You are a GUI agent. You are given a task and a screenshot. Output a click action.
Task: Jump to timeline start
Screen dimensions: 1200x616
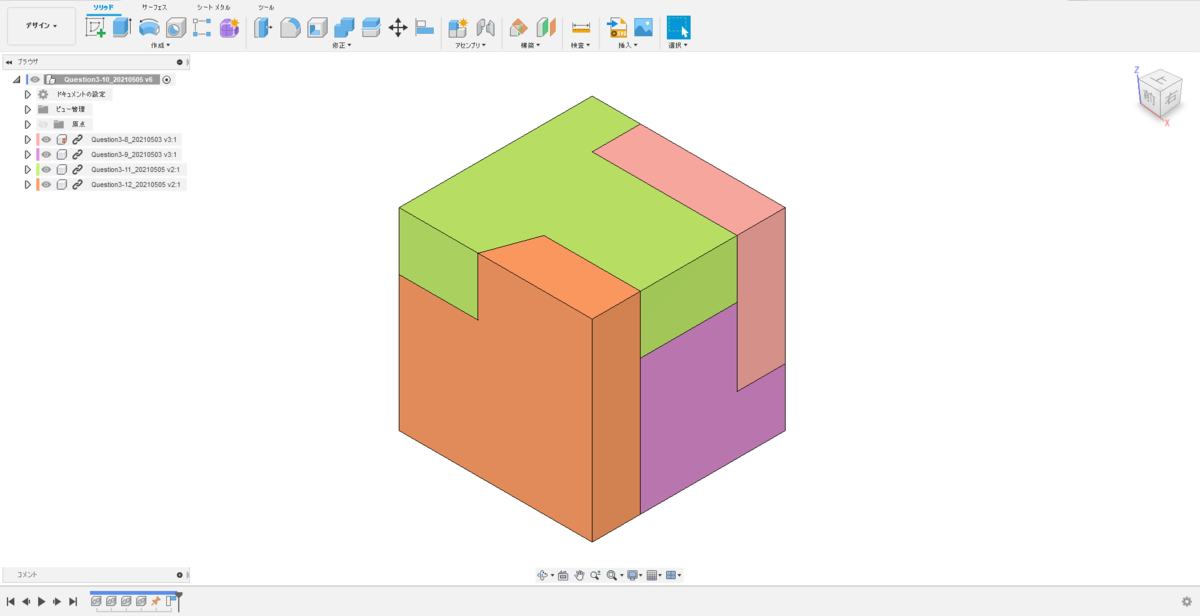[x=10, y=602]
